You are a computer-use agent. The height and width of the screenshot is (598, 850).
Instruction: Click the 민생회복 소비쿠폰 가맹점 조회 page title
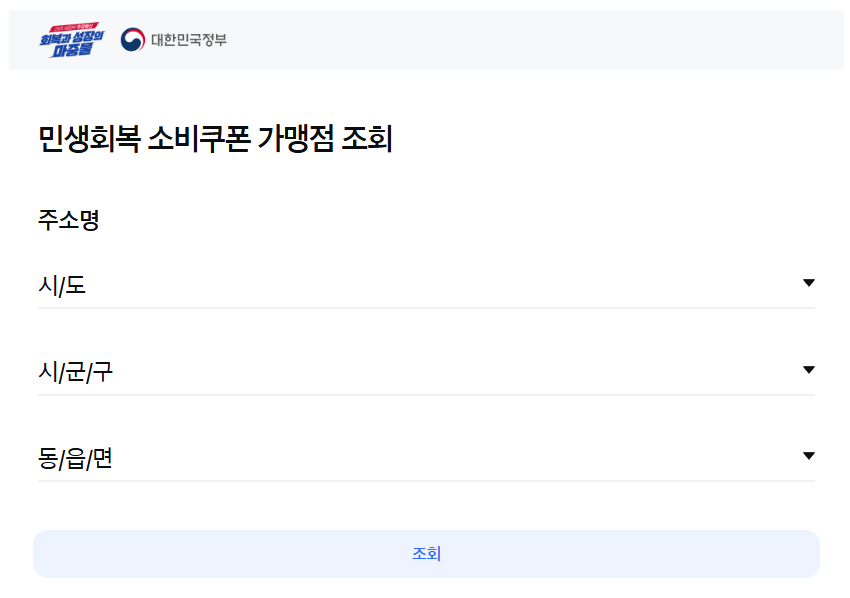point(216,139)
